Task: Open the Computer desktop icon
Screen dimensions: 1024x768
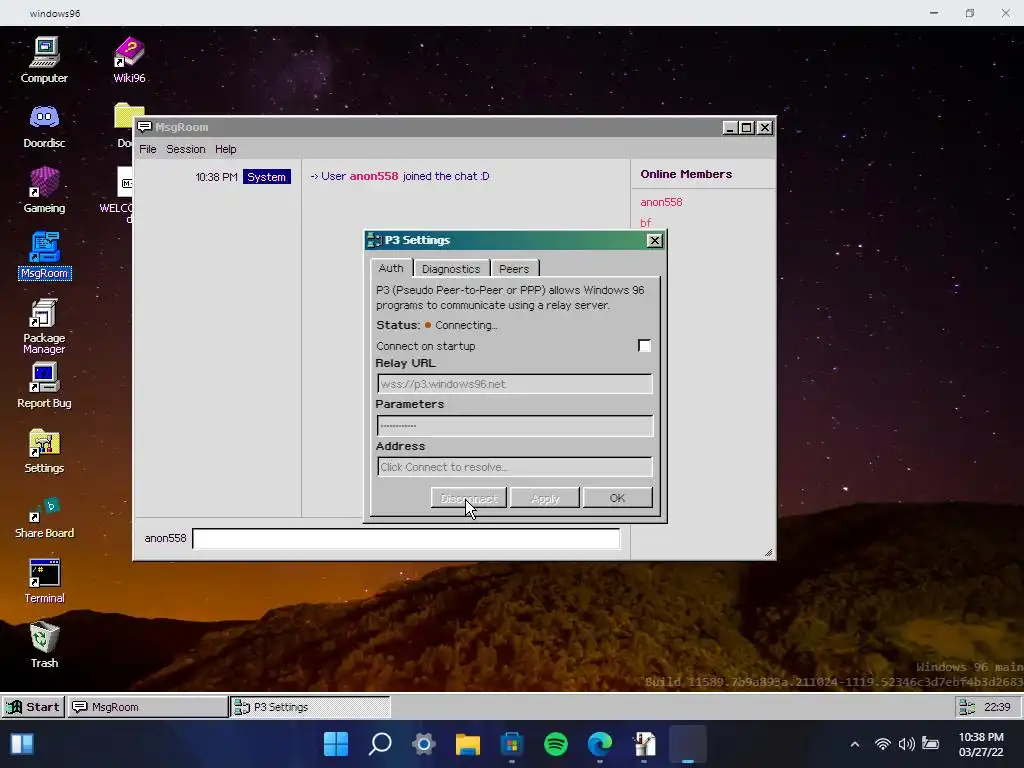Action: pos(44,60)
